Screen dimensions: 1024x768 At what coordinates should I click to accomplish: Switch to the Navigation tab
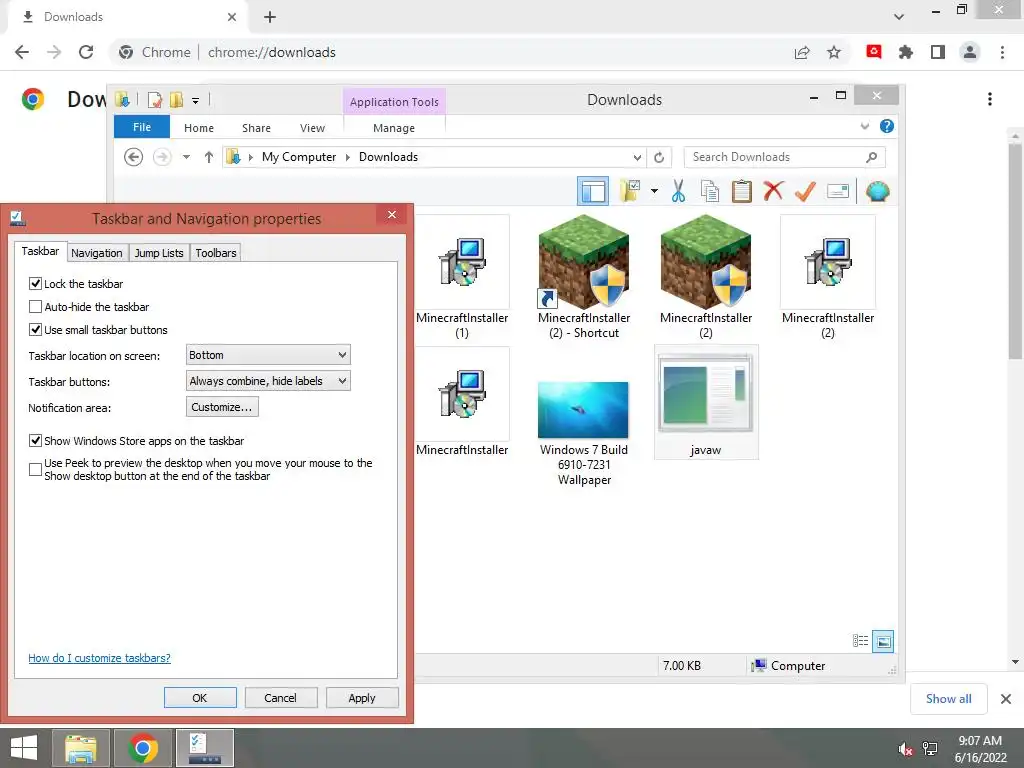97,253
